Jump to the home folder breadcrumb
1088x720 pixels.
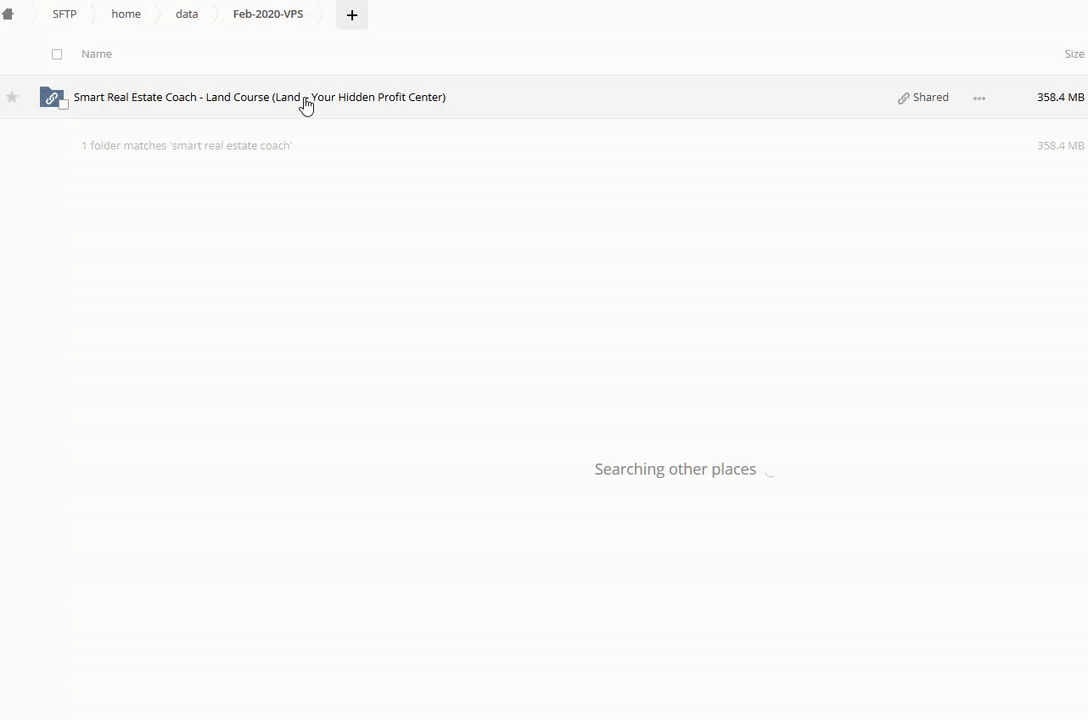coord(126,14)
